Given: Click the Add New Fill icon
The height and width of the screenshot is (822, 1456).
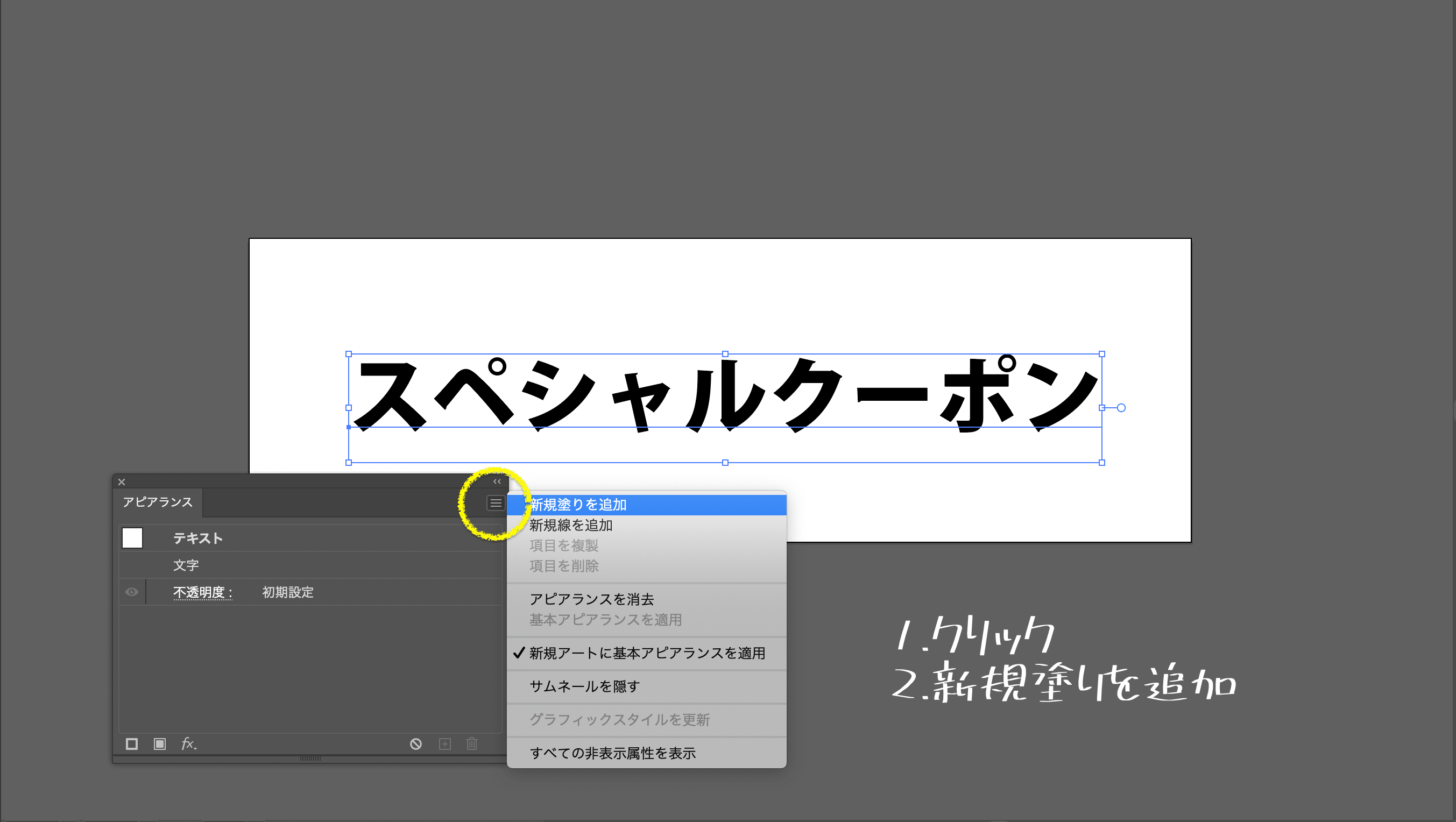Looking at the screenshot, I should [x=160, y=744].
